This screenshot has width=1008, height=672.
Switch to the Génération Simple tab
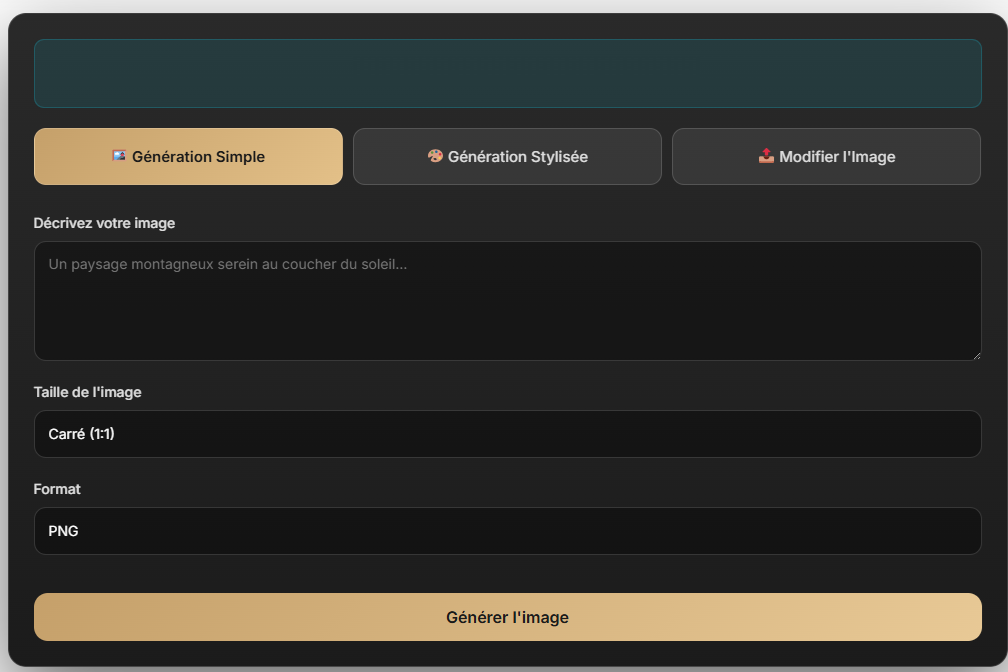[x=188, y=157]
